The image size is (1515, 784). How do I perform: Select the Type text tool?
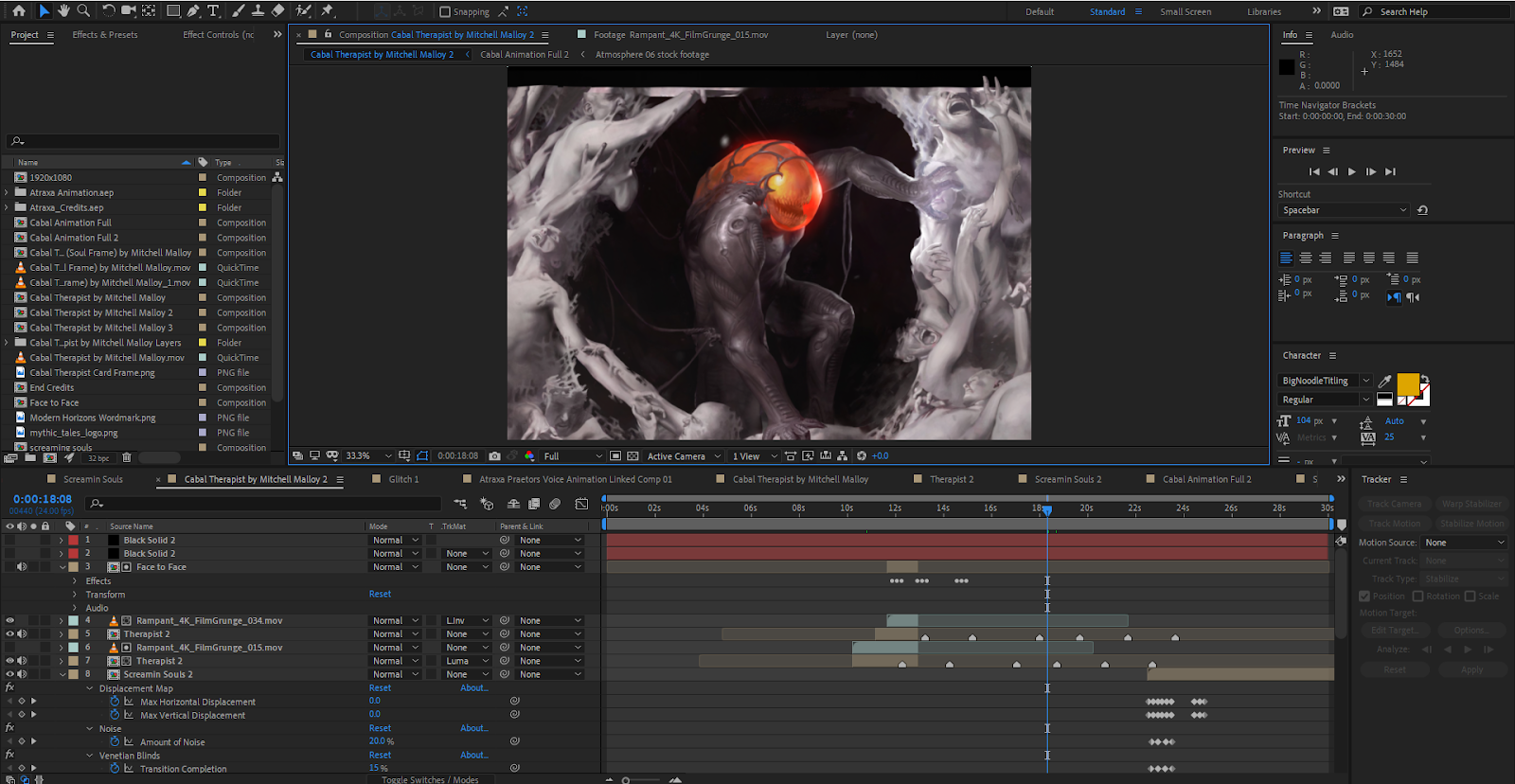click(213, 11)
